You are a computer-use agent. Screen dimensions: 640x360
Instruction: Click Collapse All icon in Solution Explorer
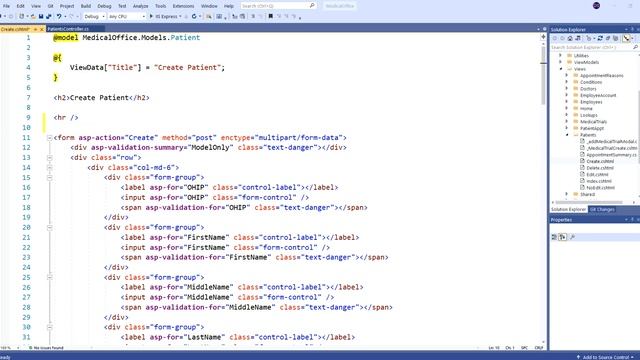coord(608,38)
